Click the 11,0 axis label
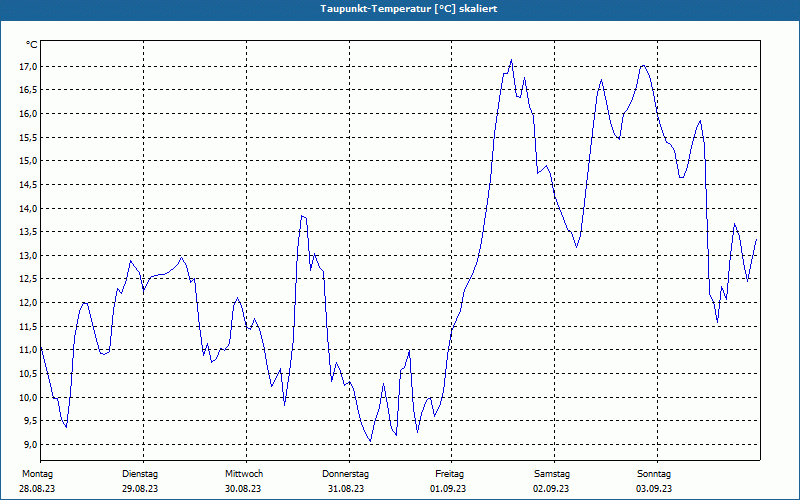Image resolution: width=800 pixels, height=500 pixels. click(x=30, y=349)
